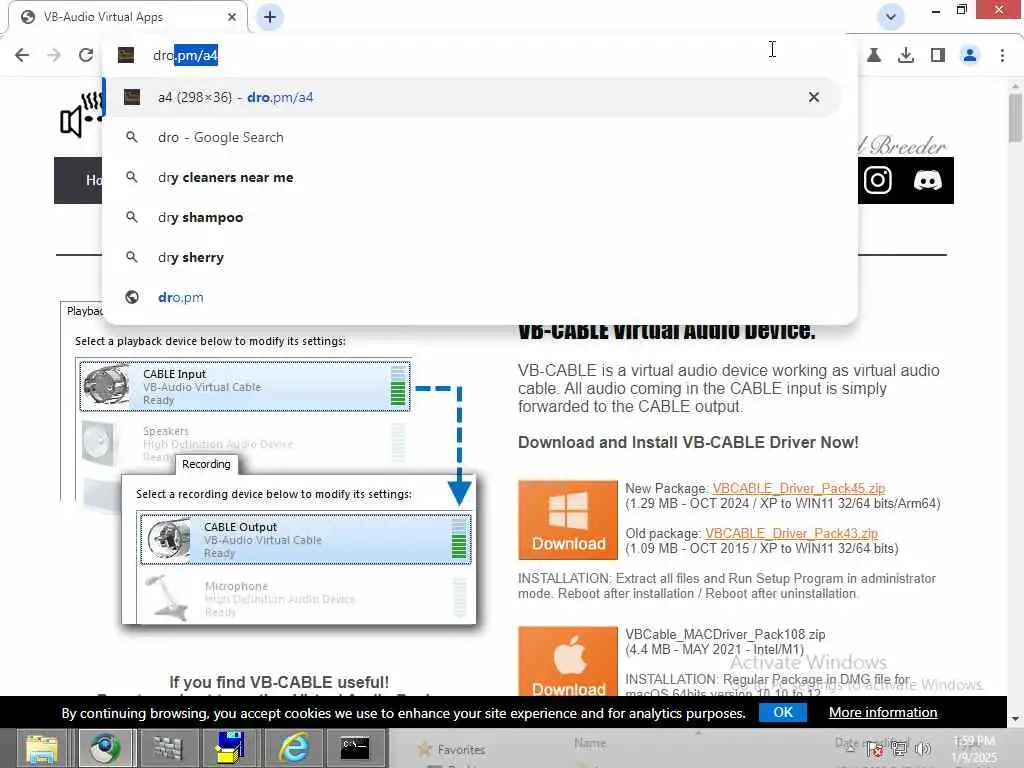Click 'If you find VB-CABLE useful!' text

point(279,682)
